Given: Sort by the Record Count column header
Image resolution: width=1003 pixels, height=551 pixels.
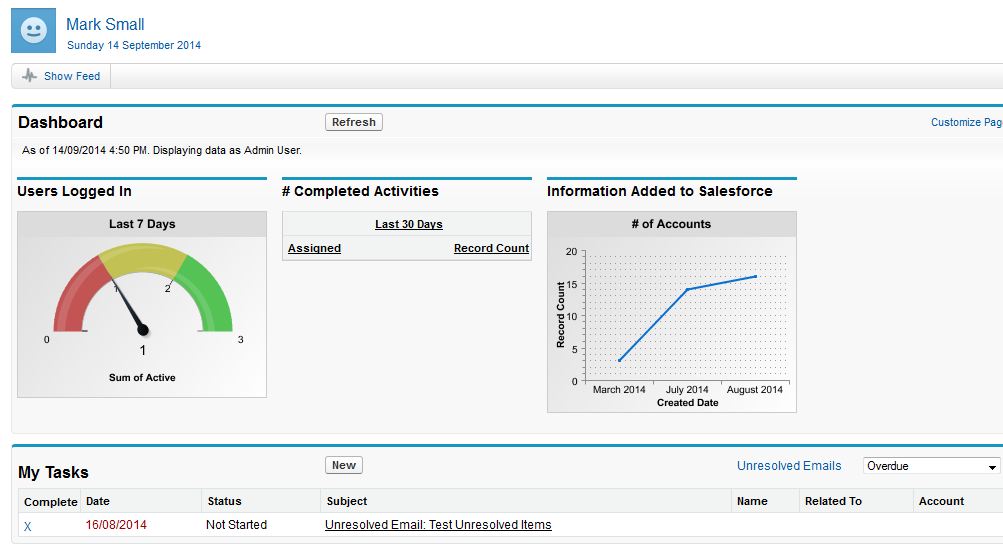Looking at the screenshot, I should (x=491, y=248).
